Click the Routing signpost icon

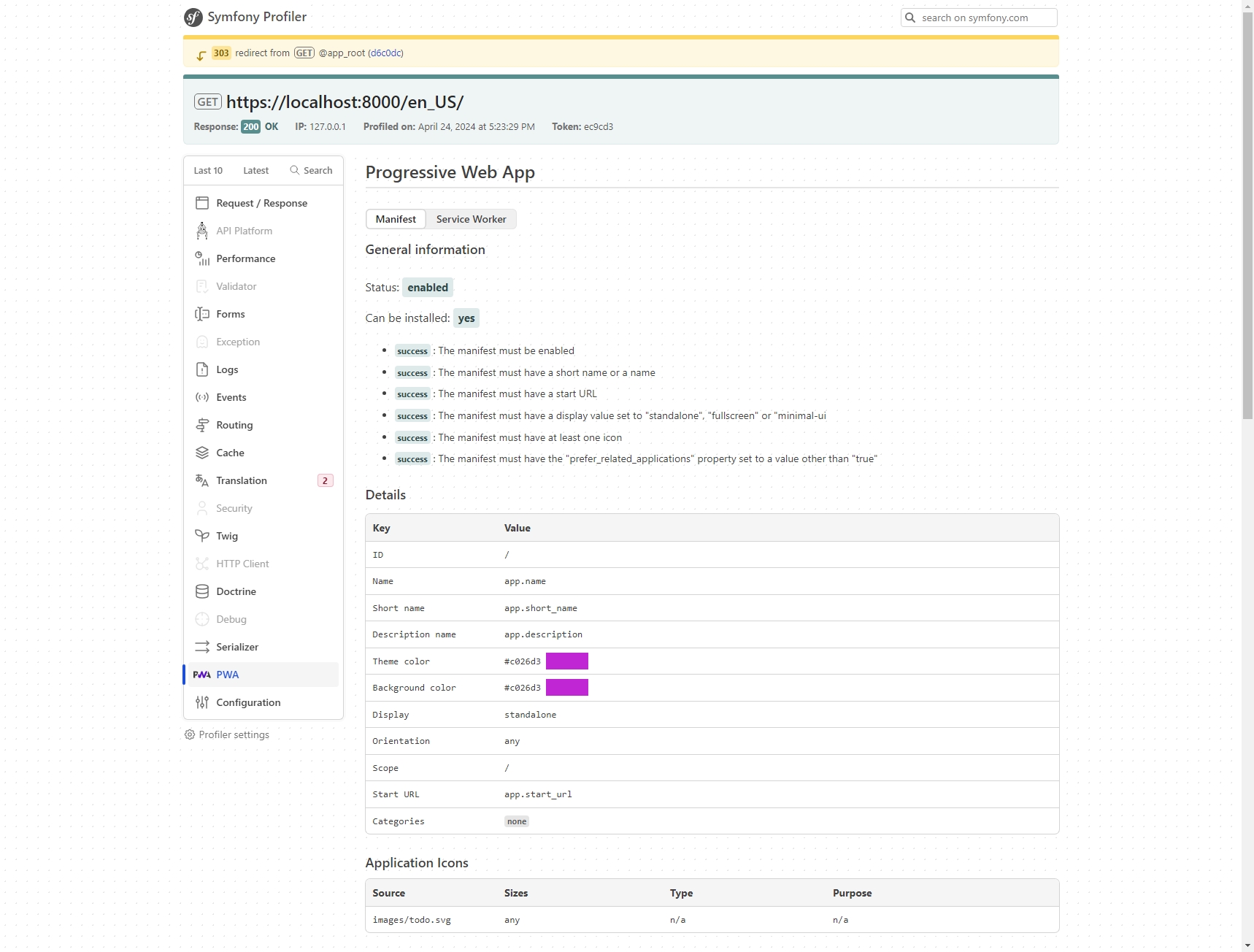(202, 425)
